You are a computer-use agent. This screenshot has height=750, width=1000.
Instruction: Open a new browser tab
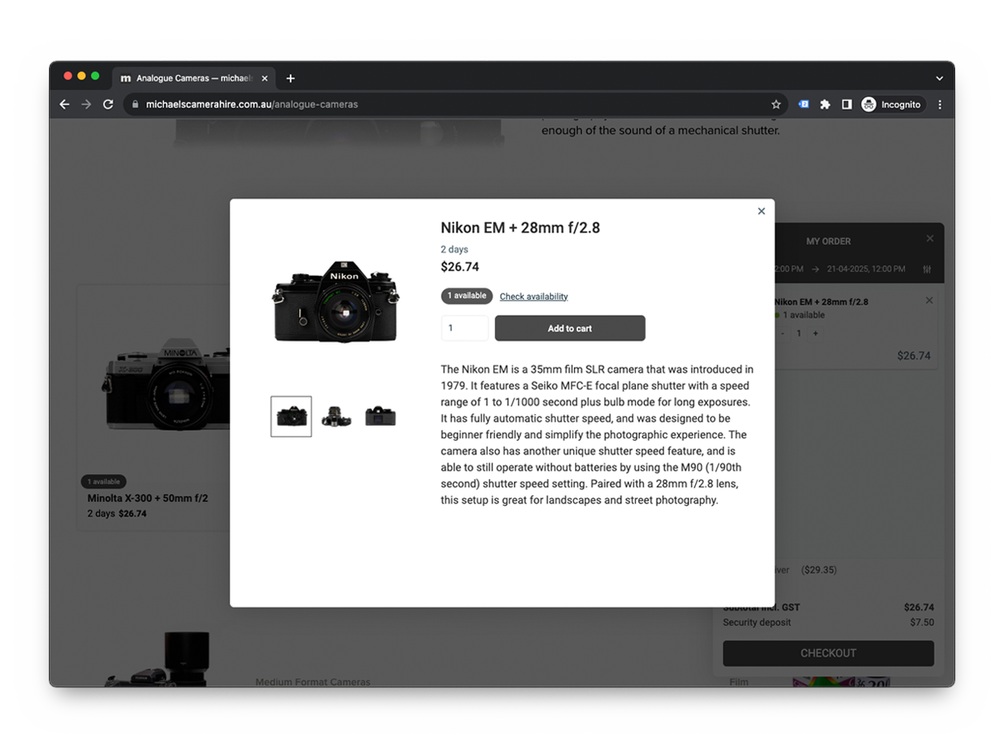(290, 78)
